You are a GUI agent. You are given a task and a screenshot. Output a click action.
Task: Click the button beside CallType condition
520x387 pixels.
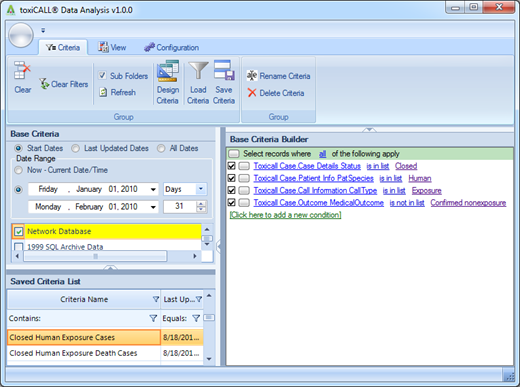244,190
